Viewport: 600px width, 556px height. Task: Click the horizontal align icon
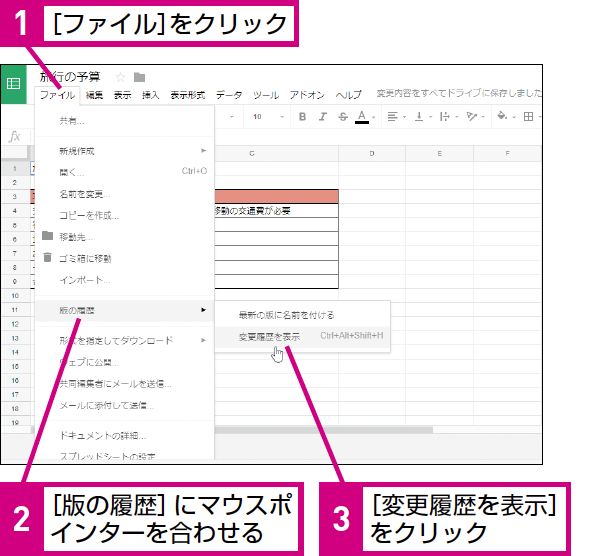pyautogui.click(x=392, y=117)
